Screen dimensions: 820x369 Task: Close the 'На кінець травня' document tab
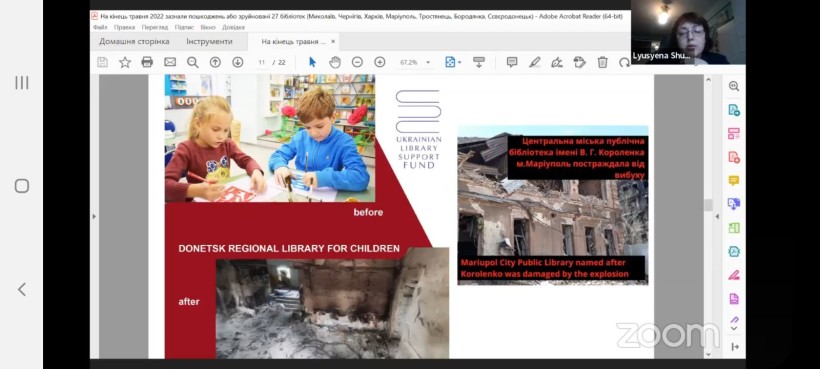click(333, 41)
